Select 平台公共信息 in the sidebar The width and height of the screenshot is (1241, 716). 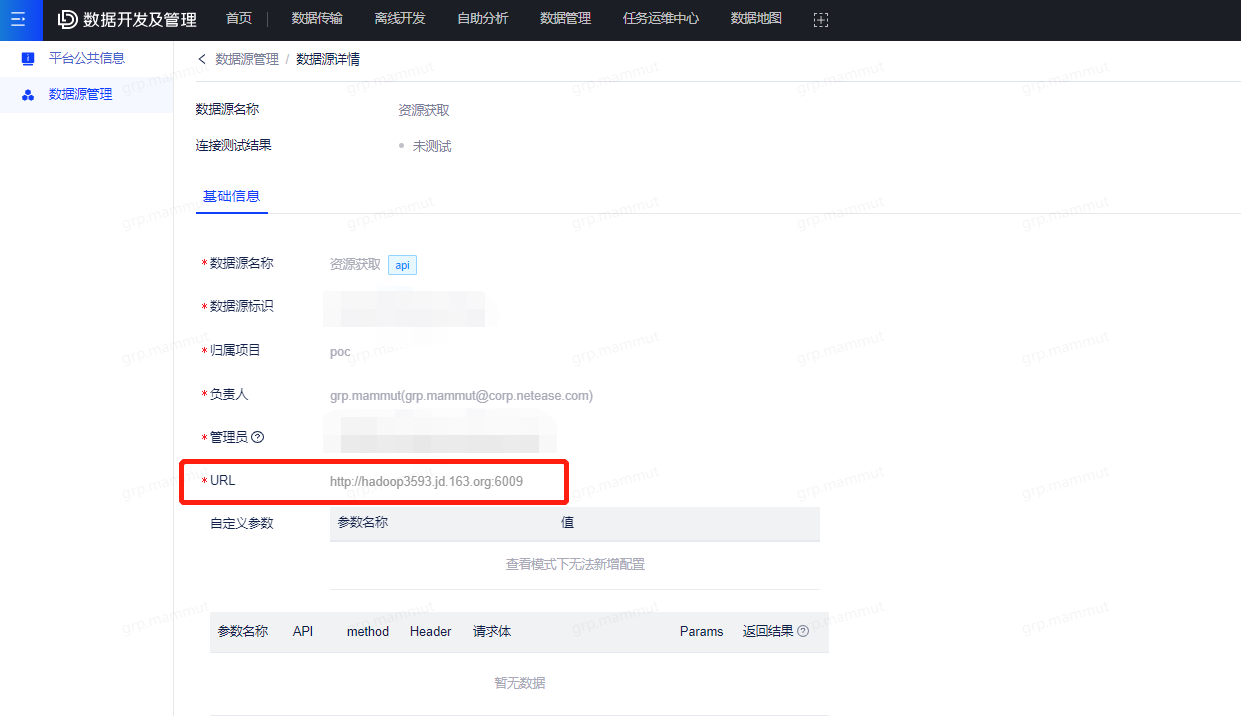coord(87,58)
